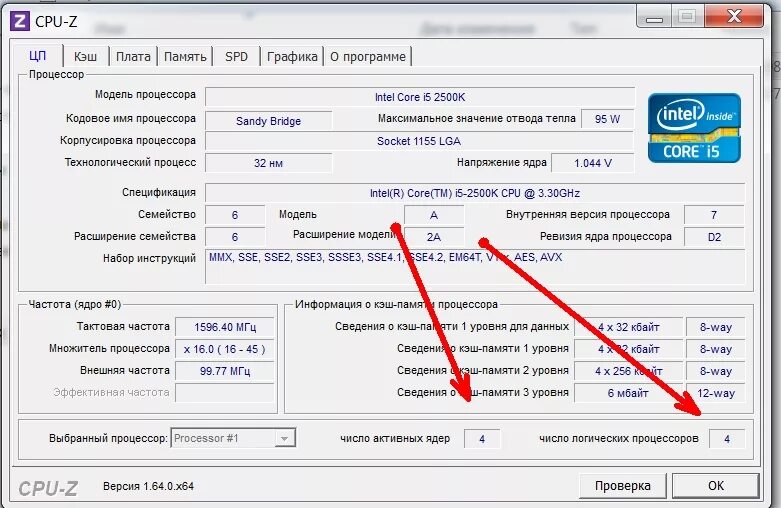Viewport: 781px width, 508px height.
Task: Switch to the Плата tab
Action: [x=133, y=56]
